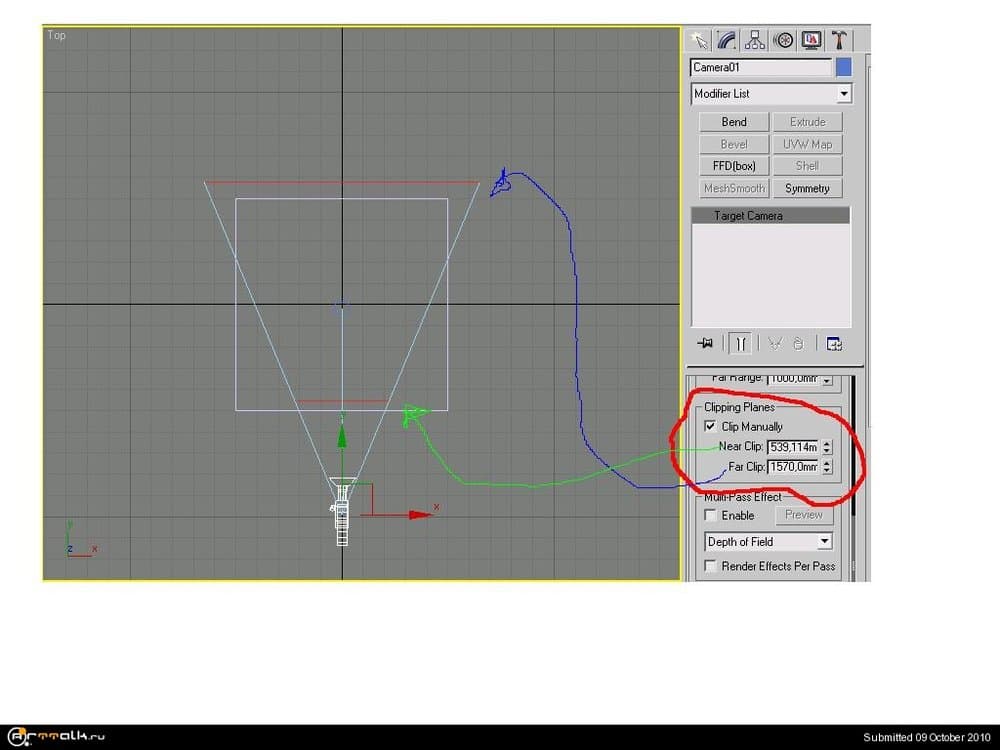Open the Create command panel tab
This screenshot has width=1000, height=750.
tap(700, 40)
